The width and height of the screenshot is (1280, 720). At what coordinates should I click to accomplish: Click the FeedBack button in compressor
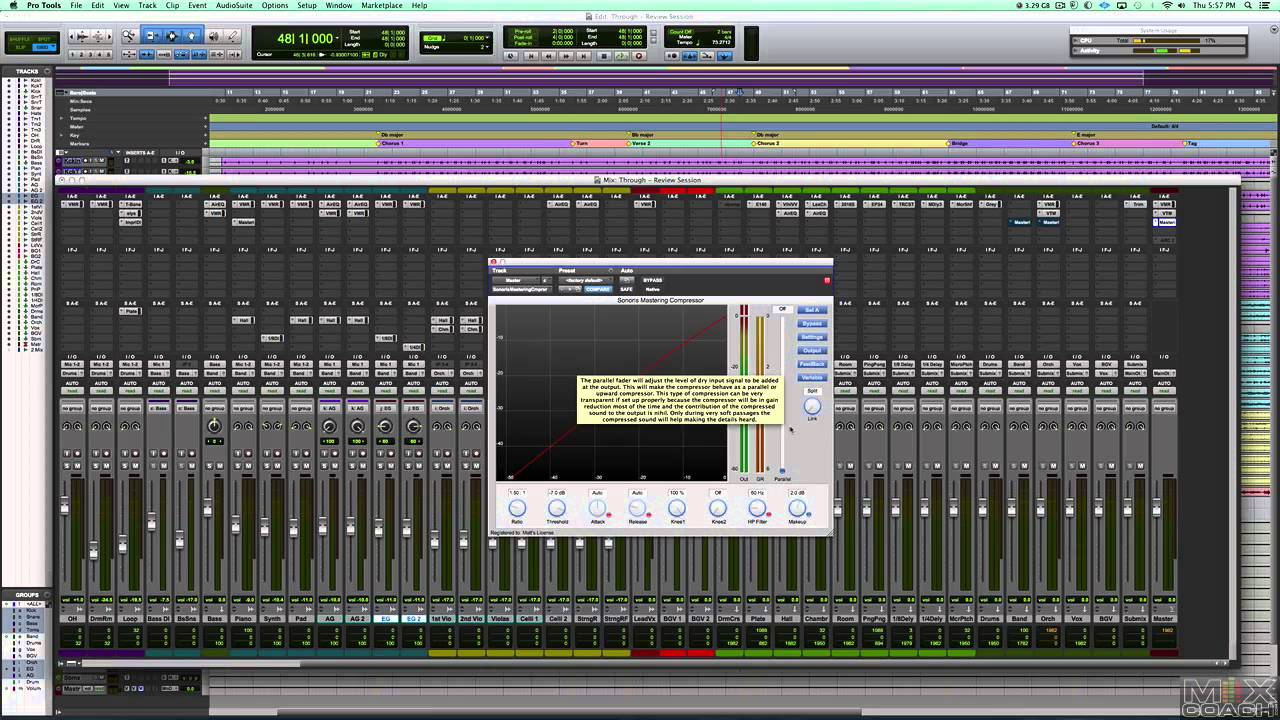[x=812, y=364]
